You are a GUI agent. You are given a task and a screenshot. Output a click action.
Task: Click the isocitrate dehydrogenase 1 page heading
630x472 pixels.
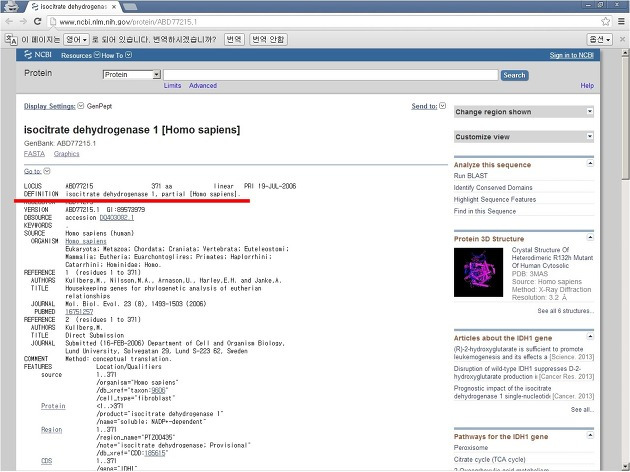(x=132, y=130)
